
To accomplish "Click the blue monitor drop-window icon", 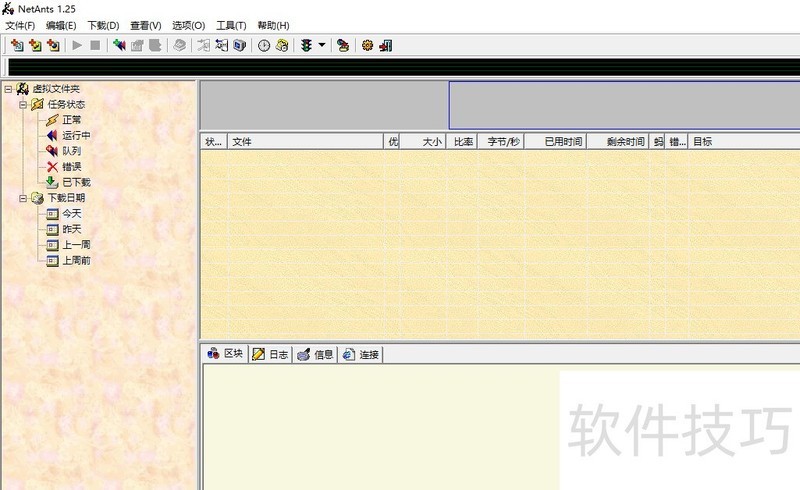I will point(239,45).
